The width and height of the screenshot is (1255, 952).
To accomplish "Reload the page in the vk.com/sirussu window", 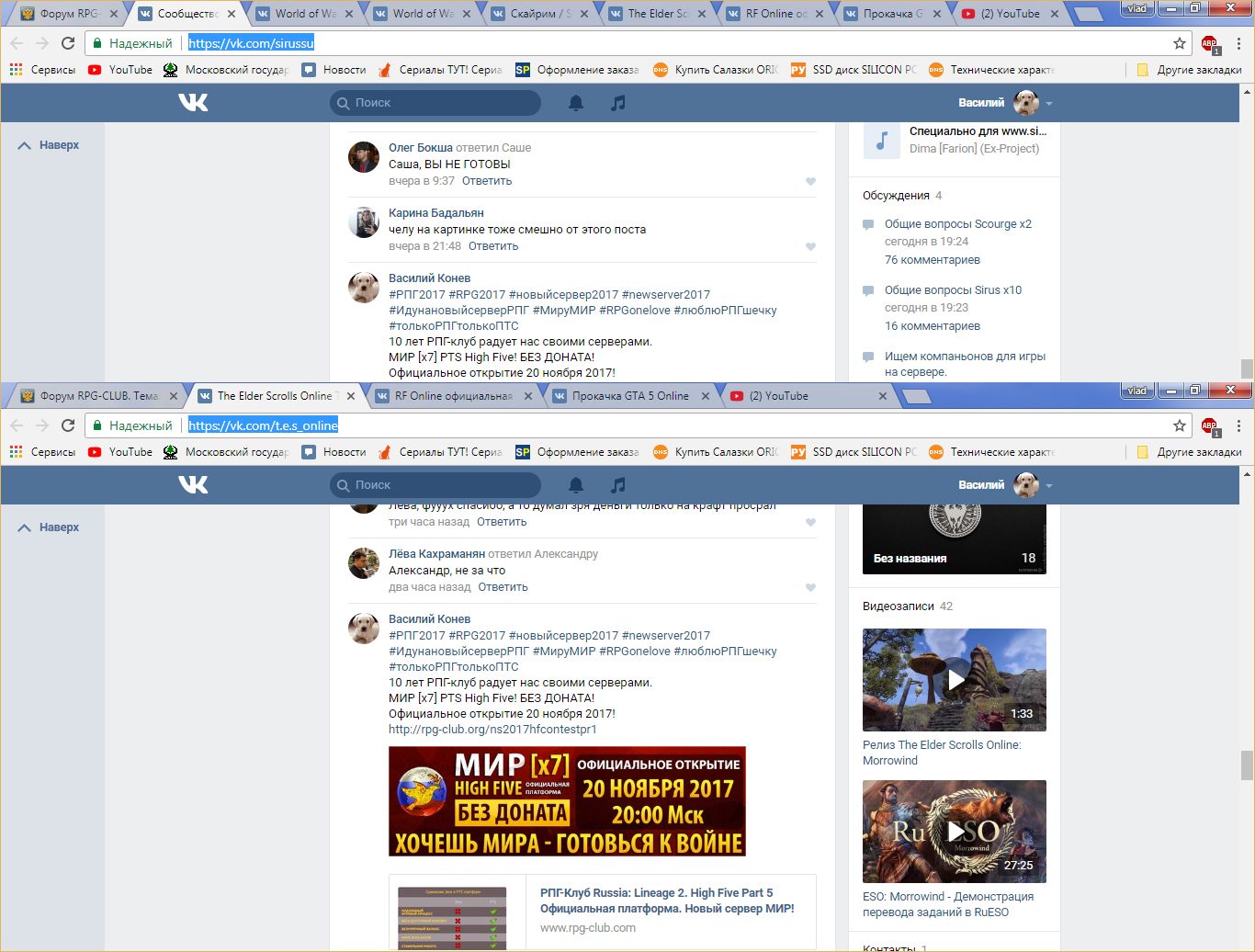I will pos(68,43).
